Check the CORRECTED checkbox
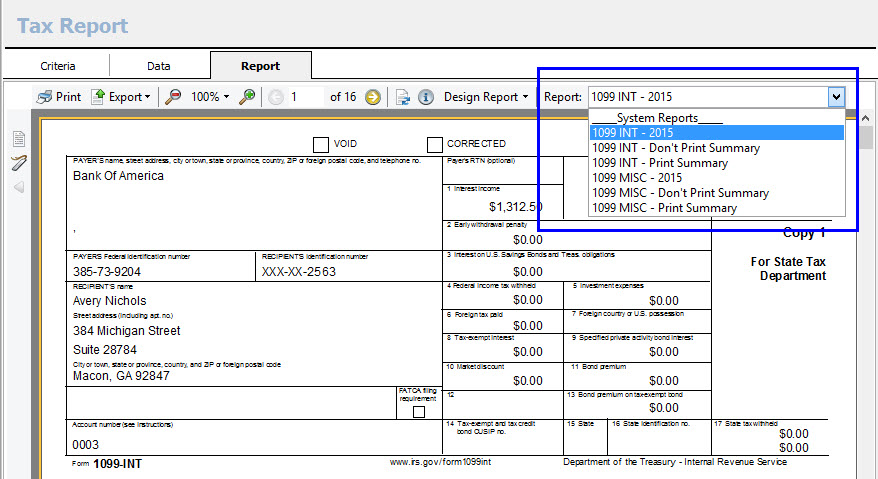878x479 pixels. 434,144
